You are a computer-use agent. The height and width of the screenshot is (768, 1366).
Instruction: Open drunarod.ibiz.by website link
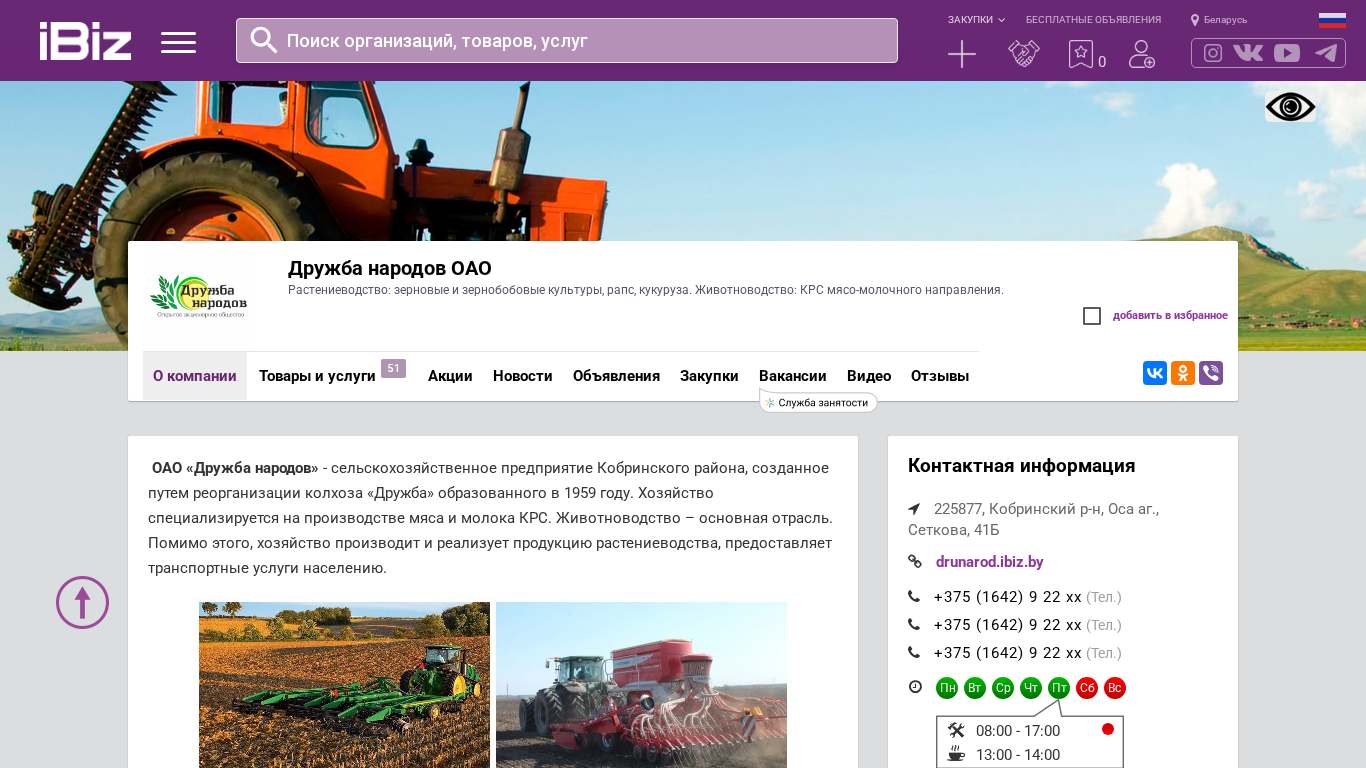(989, 562)
